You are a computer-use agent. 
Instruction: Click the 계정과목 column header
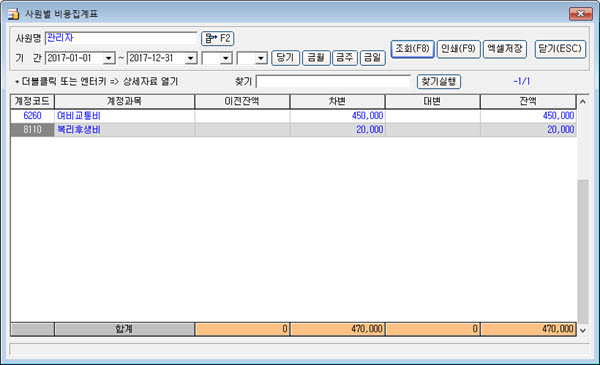124,101
